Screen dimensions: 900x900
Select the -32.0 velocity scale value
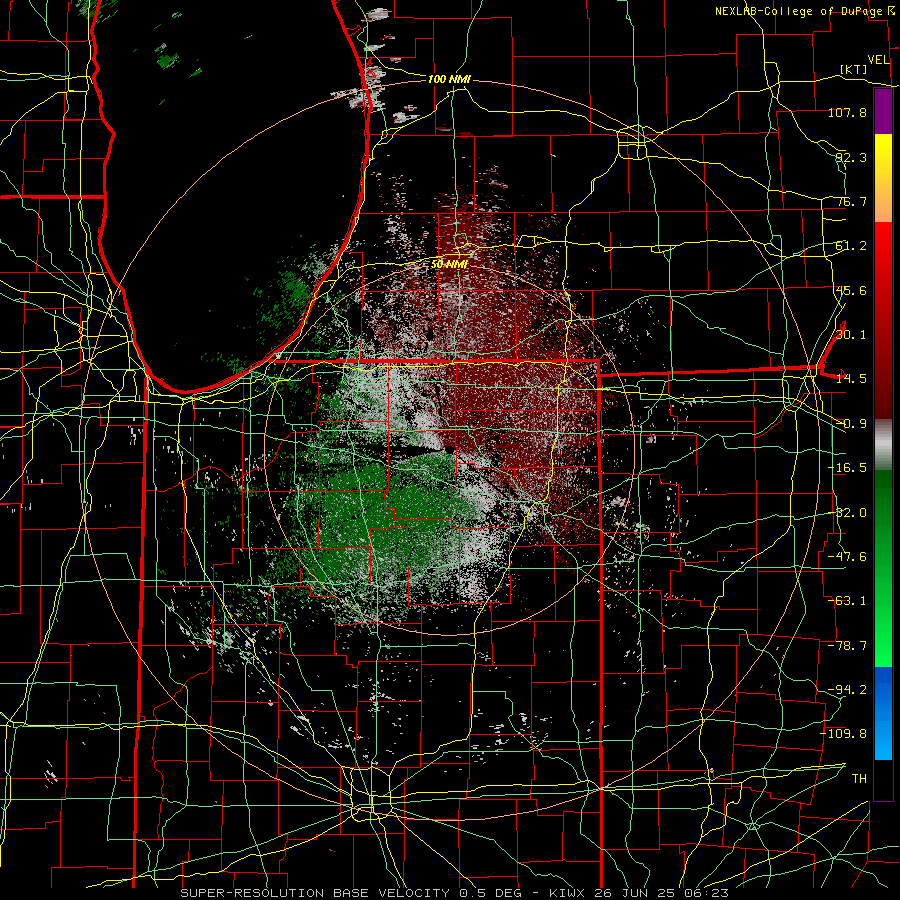tap(847, 513)
